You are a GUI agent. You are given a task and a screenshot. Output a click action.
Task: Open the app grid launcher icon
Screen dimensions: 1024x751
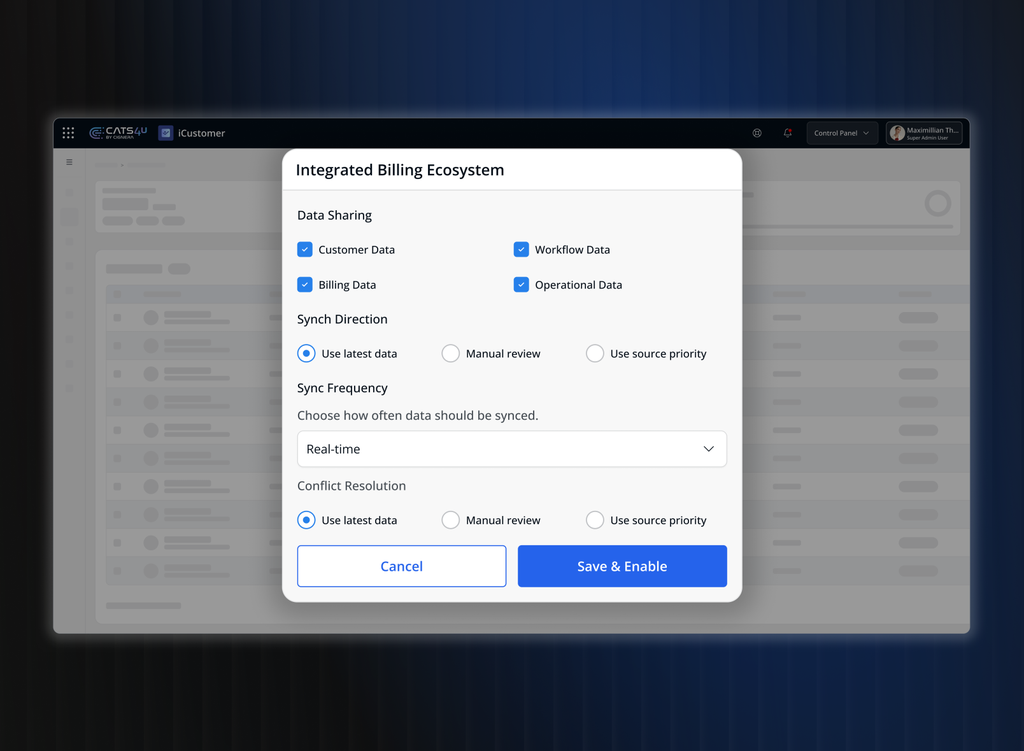pyautogui.click(x=68, y=133)
